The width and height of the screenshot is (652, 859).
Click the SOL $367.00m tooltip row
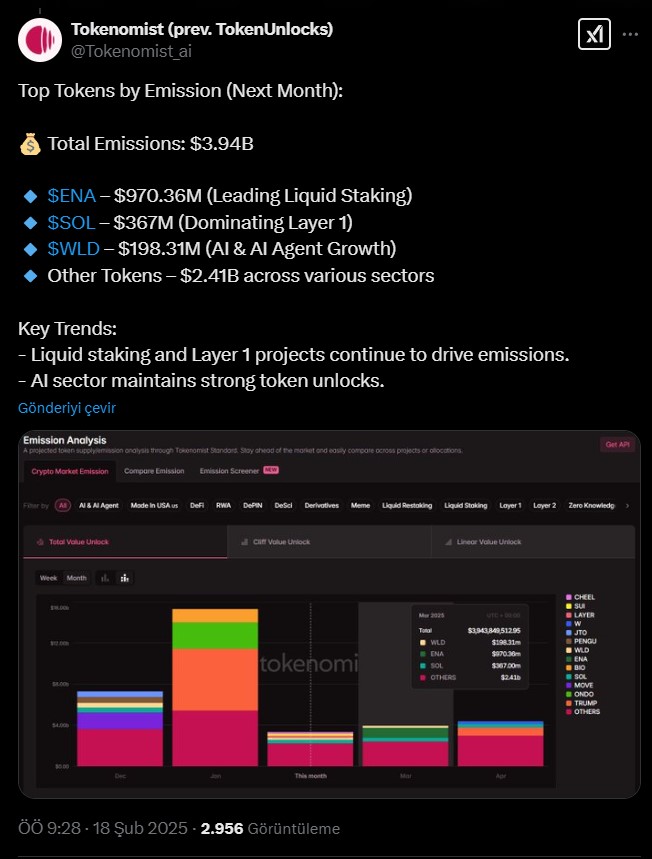[x=470, y=666]
